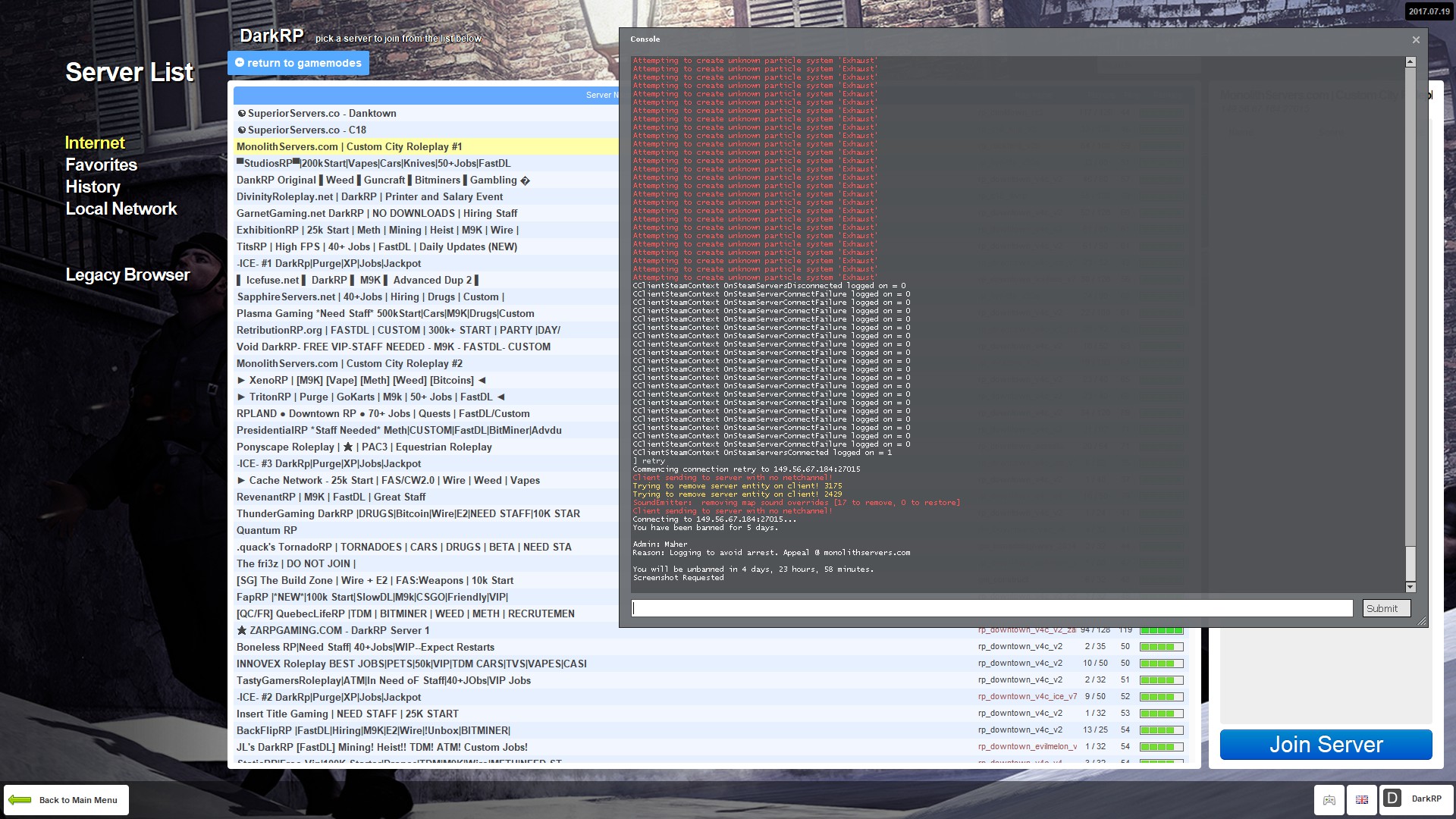
Task: Click console scrollbar up arrow
Action: coord(1410,62)
